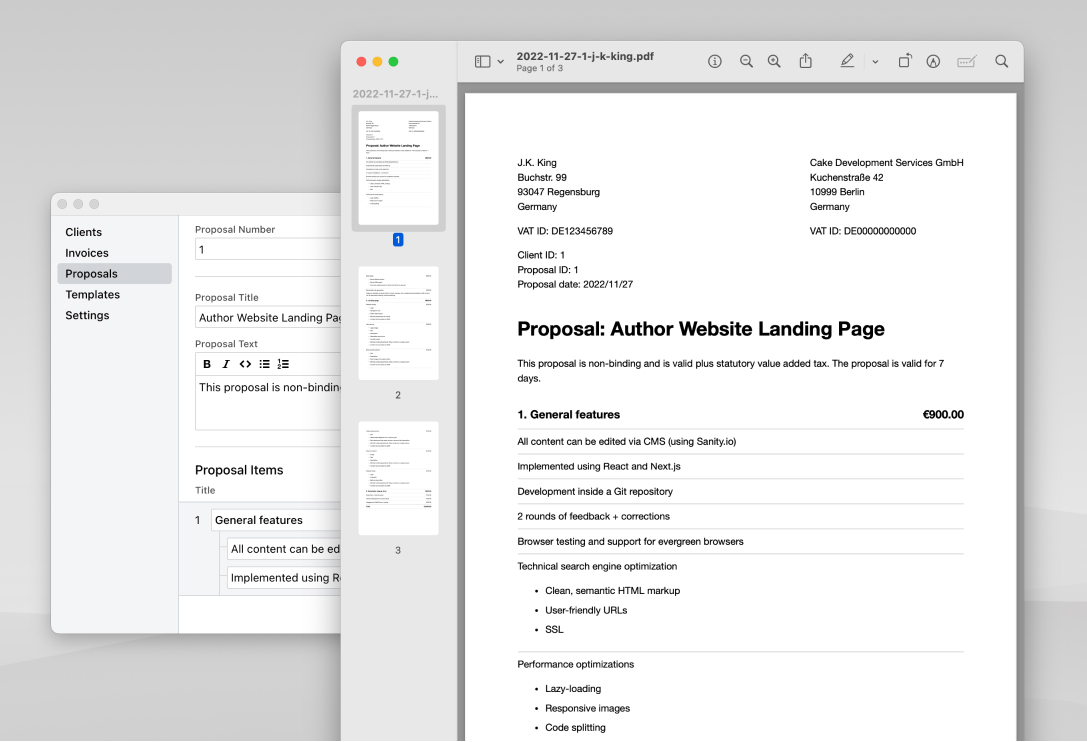Activate the Markup pencil tool
This screenshot has height=742, width=1087.
(847, 61)
